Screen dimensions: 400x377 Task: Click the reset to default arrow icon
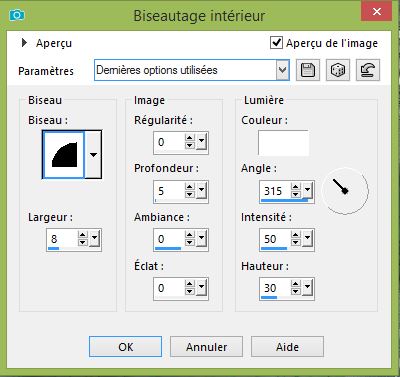(368, 70)
